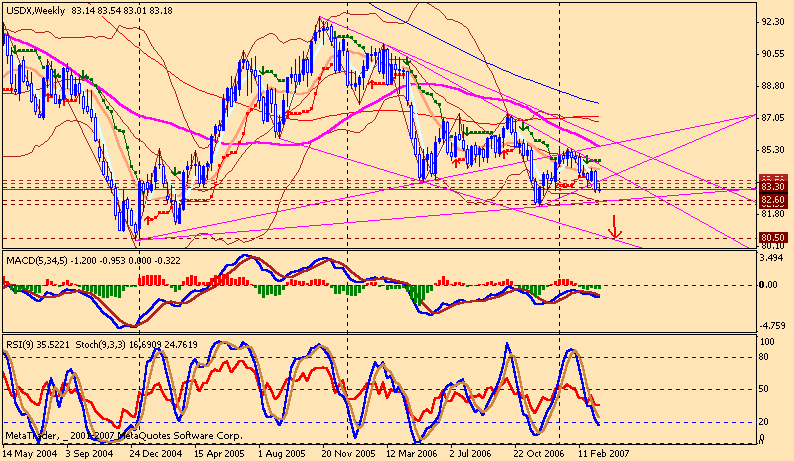This screenshot has width=794, height=461.
Task: Select the 1 Aug 2005 date label
Action: pos(282,453)
